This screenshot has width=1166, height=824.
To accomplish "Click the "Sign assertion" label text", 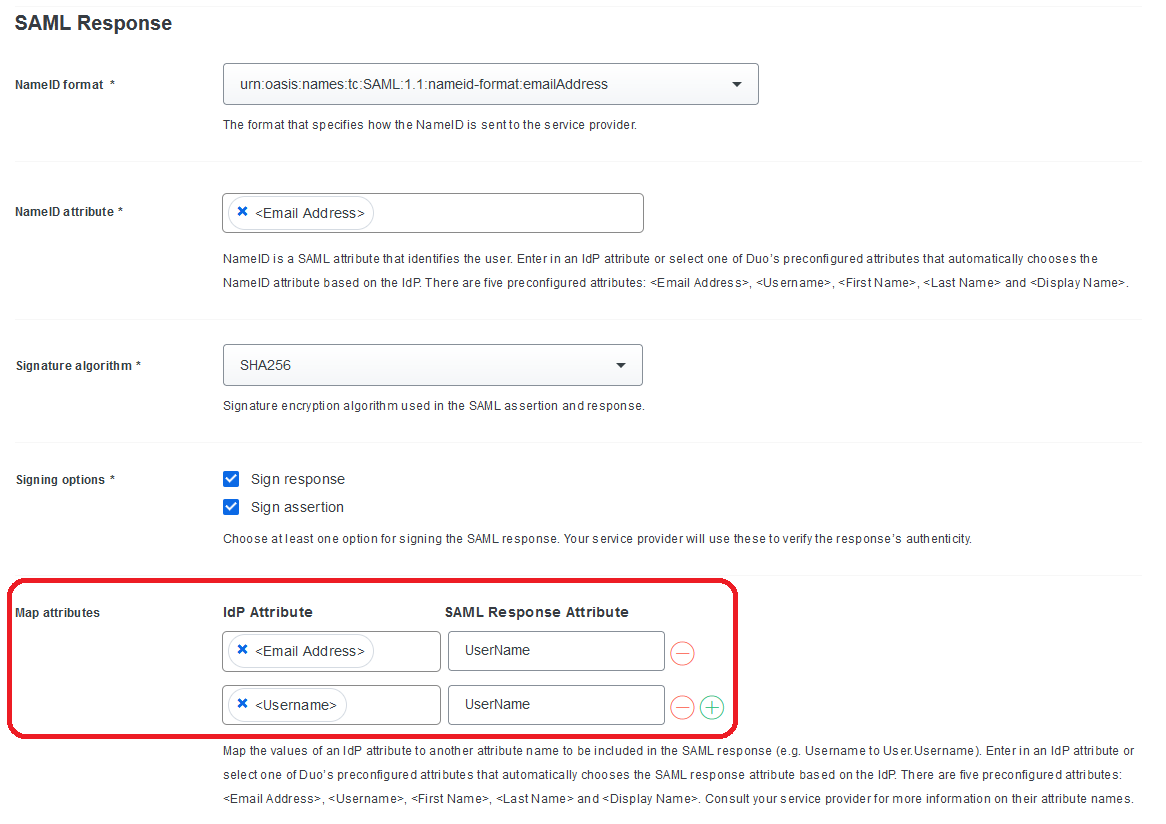I will (297, 507).
